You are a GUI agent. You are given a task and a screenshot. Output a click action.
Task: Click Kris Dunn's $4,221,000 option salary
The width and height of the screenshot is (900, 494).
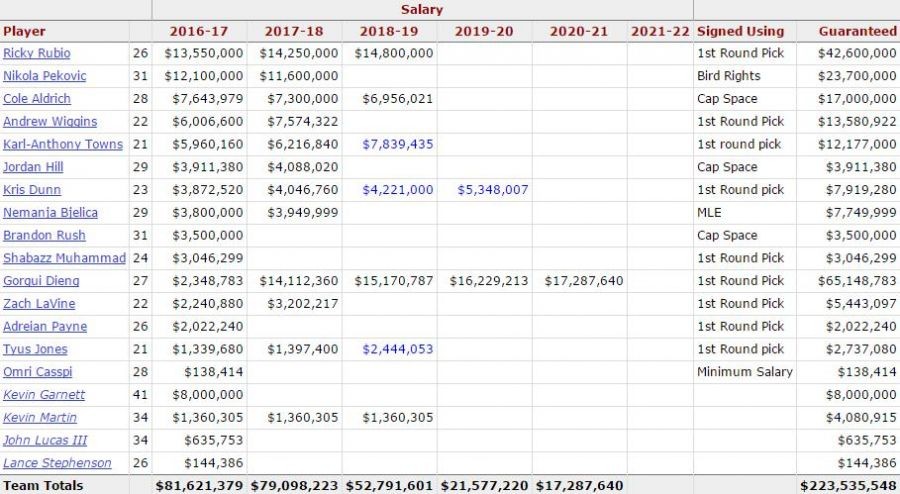[398, 190]
